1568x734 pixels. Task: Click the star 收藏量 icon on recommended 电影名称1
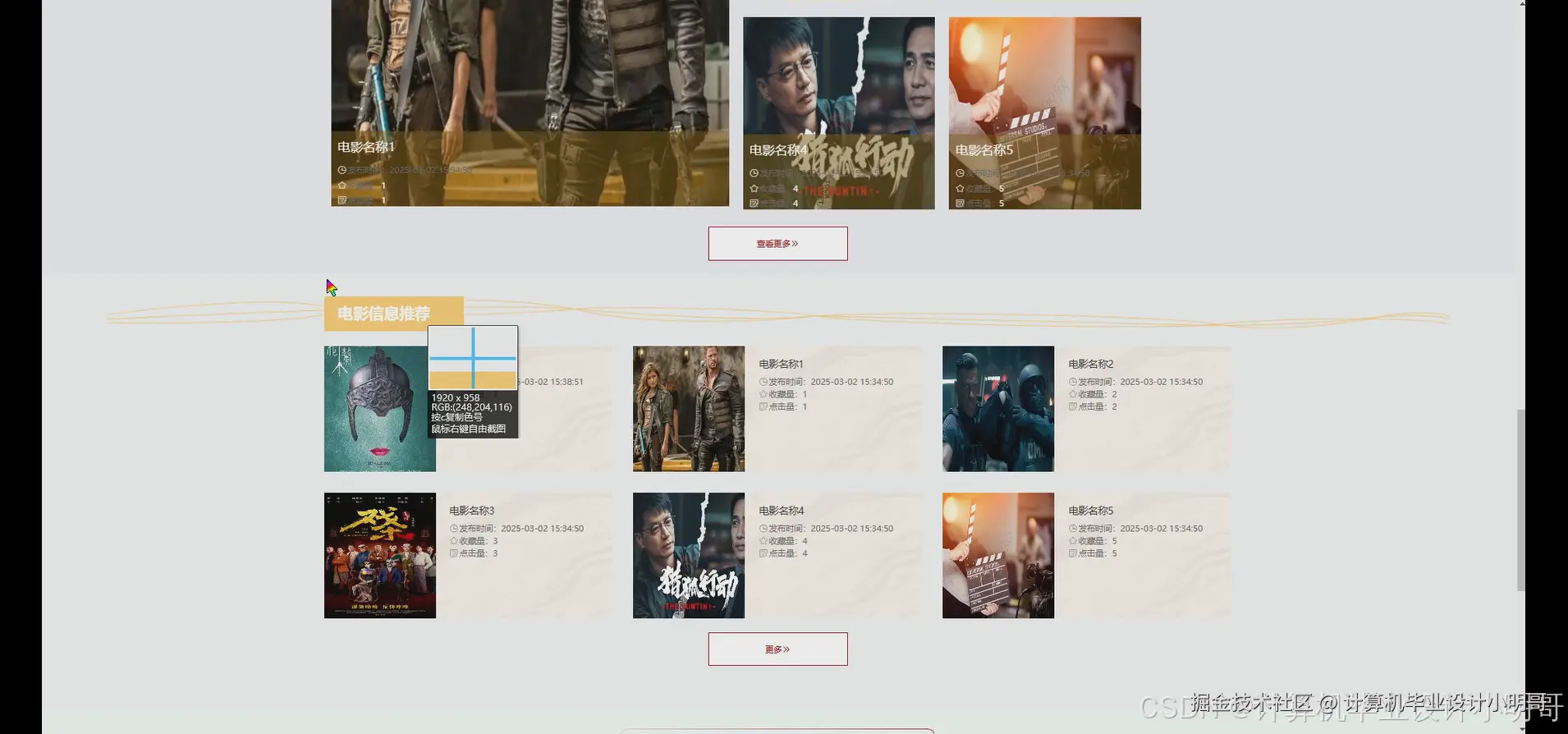pos(763,394)
